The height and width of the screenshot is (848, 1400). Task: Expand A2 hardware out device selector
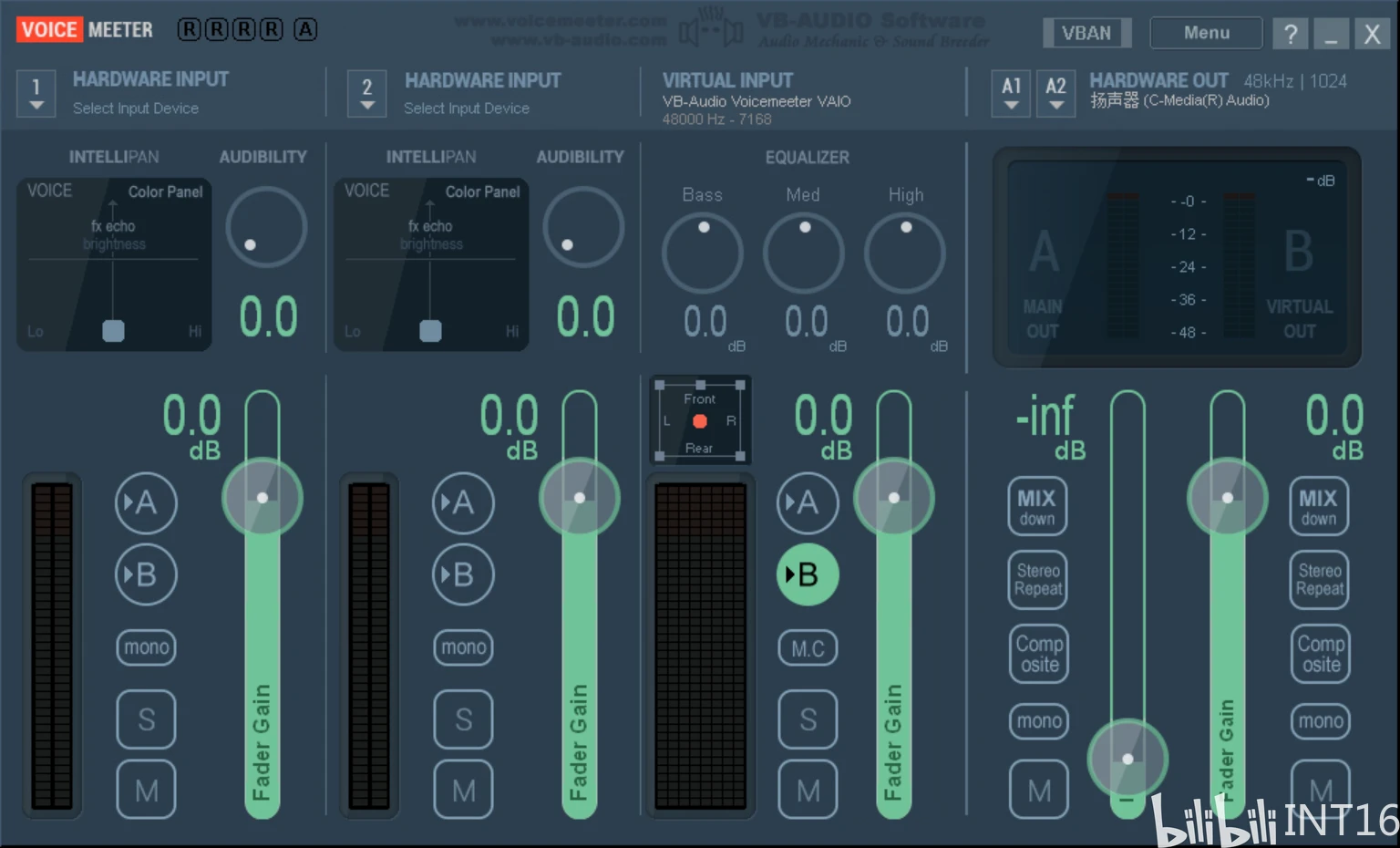tap(1055, 93)
